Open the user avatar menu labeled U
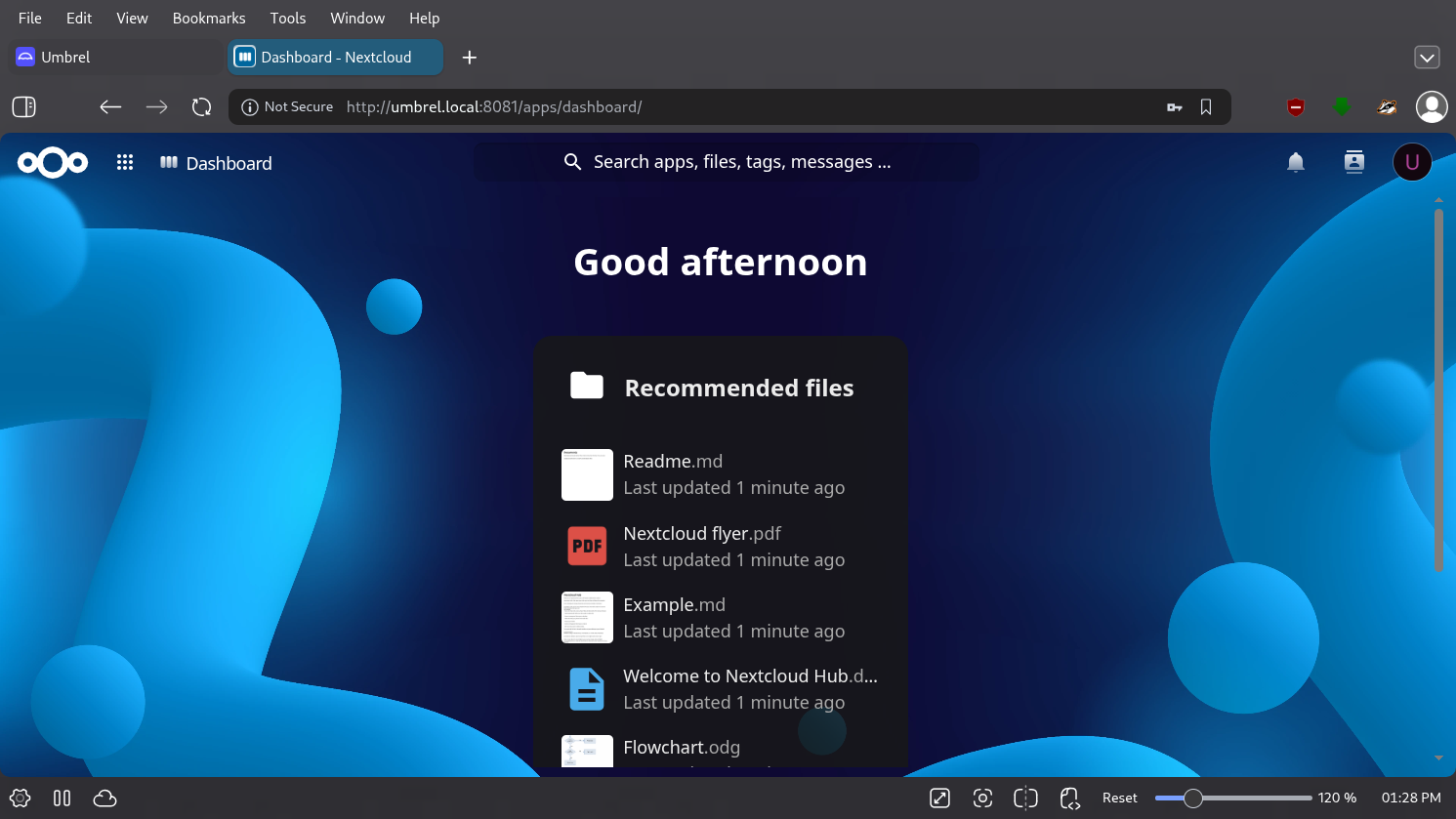 pos(1412,163)
